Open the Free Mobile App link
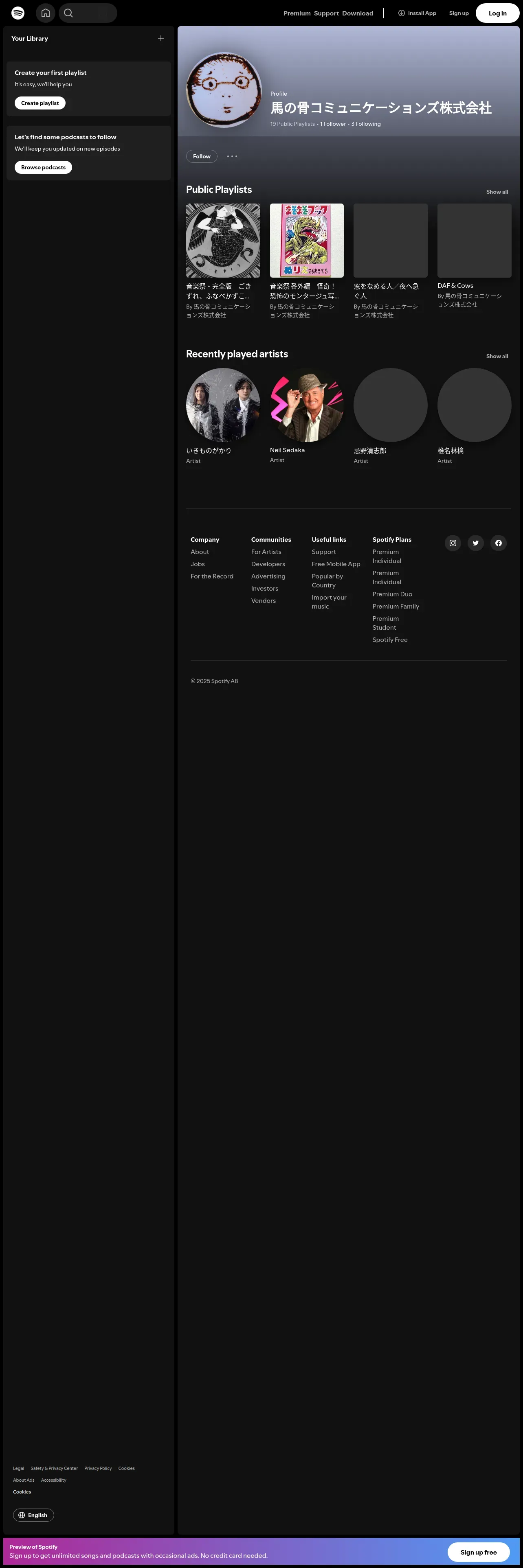 tap(336, 564)
